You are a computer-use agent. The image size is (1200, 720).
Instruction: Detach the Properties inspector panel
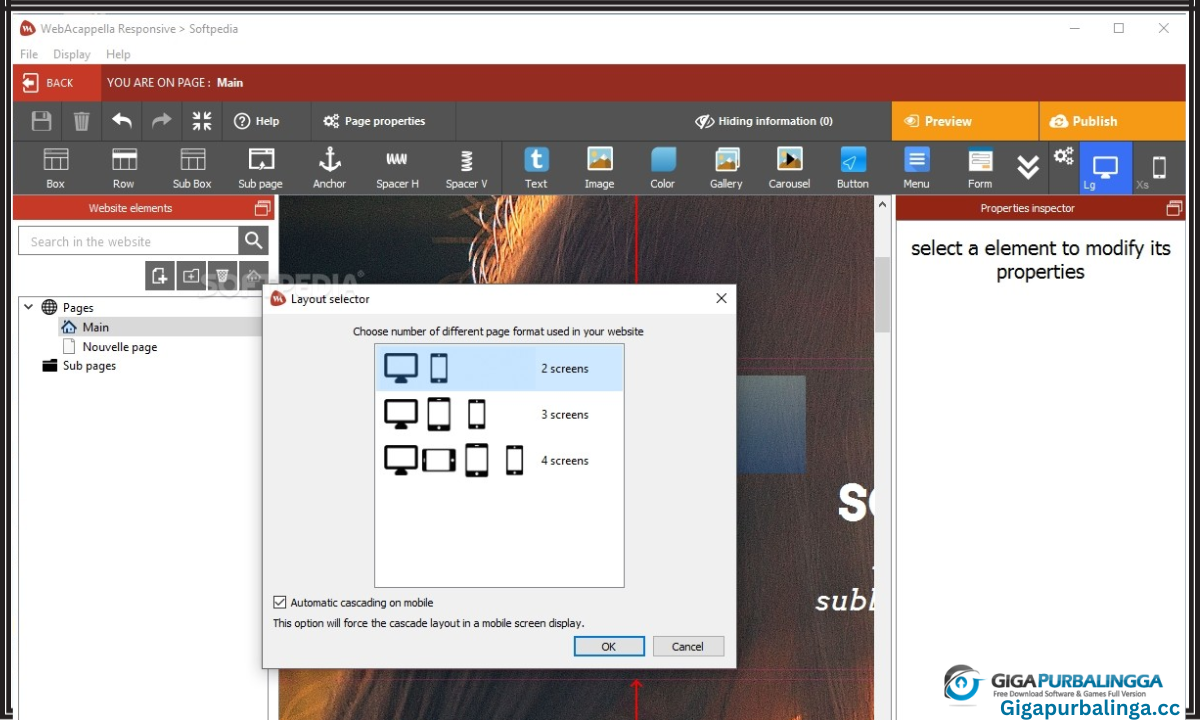tap(1174, 208)
